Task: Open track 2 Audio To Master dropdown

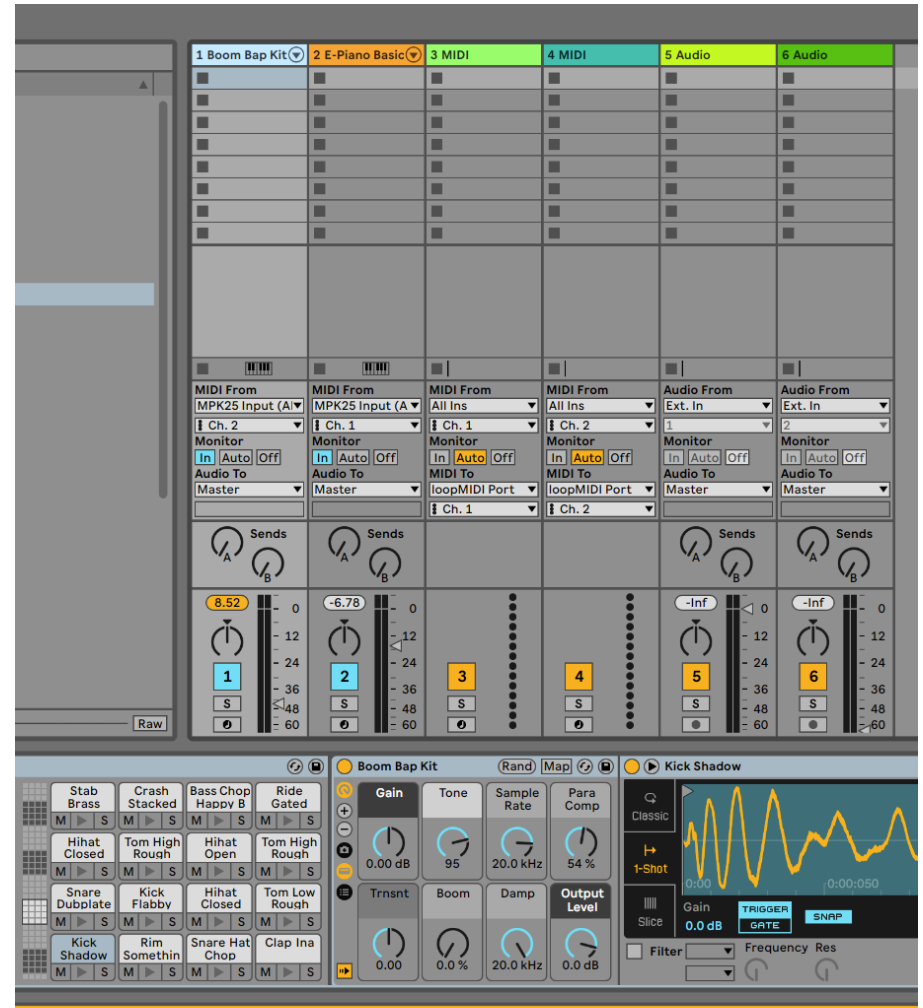Action: click(366, 489)
